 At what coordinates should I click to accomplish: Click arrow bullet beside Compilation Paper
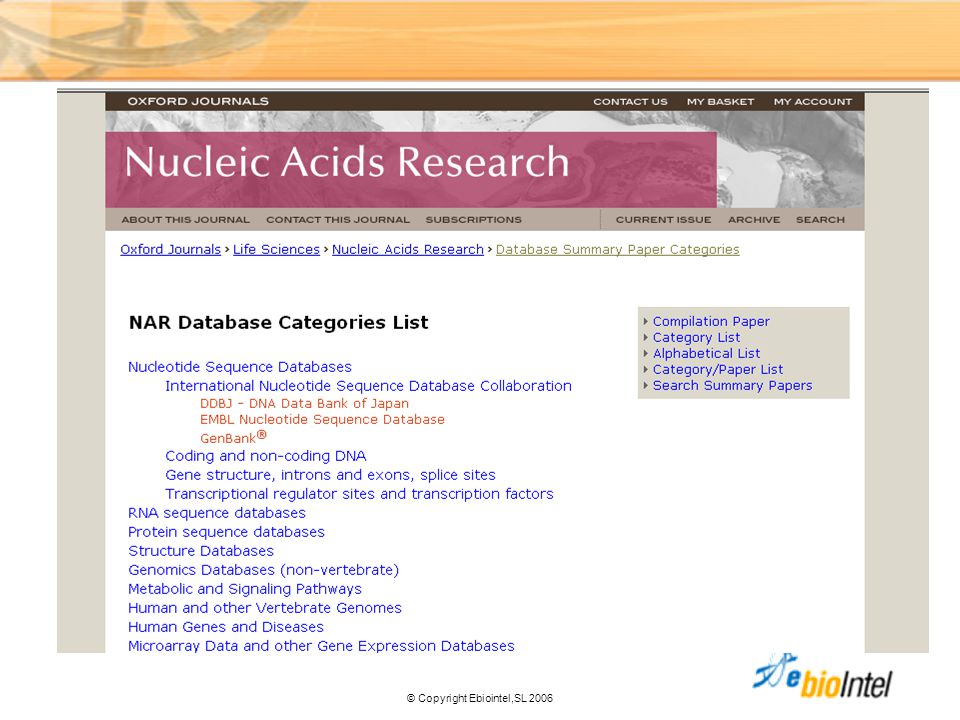645,321
